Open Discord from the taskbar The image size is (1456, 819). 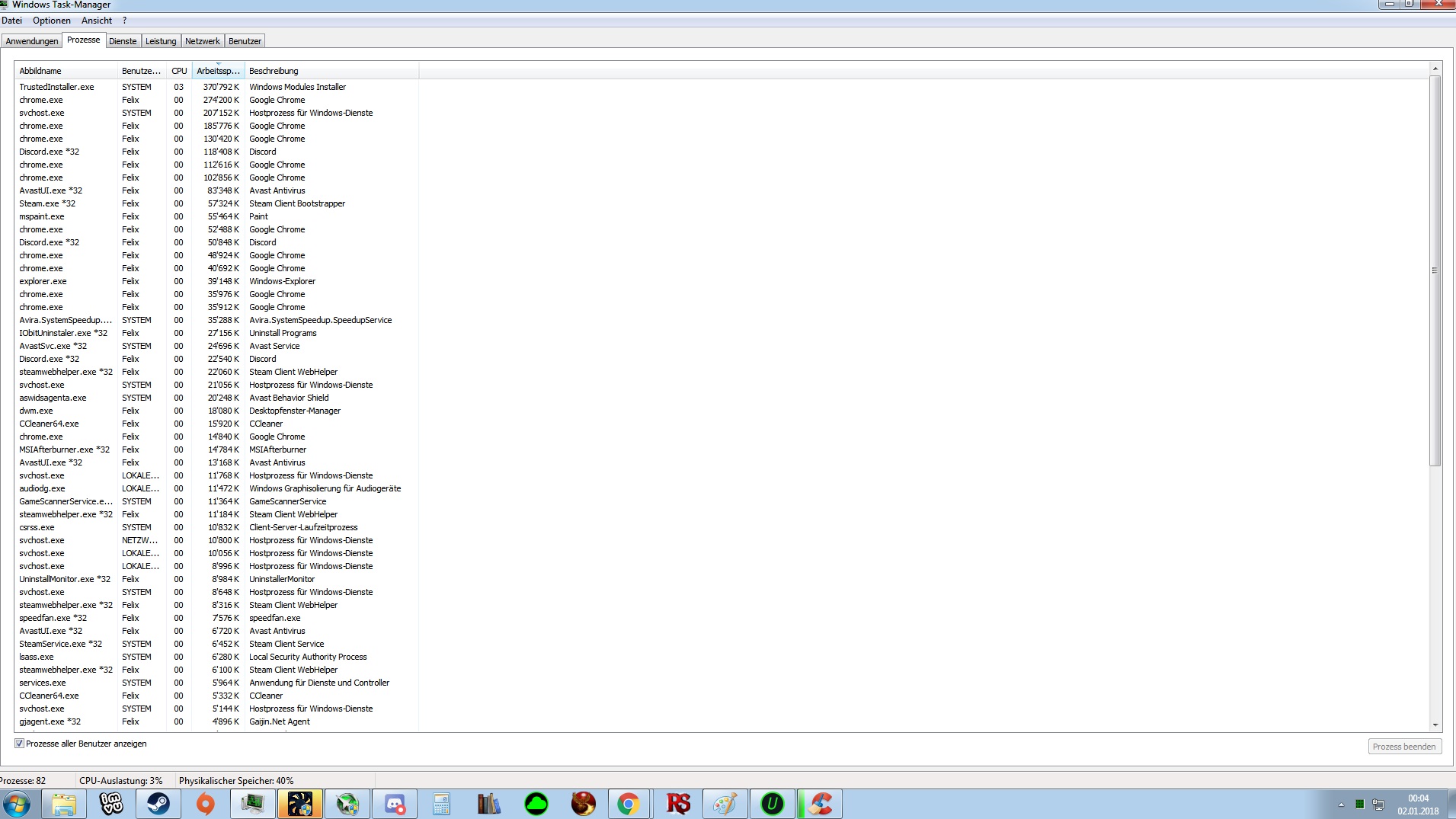coord(395,804)
